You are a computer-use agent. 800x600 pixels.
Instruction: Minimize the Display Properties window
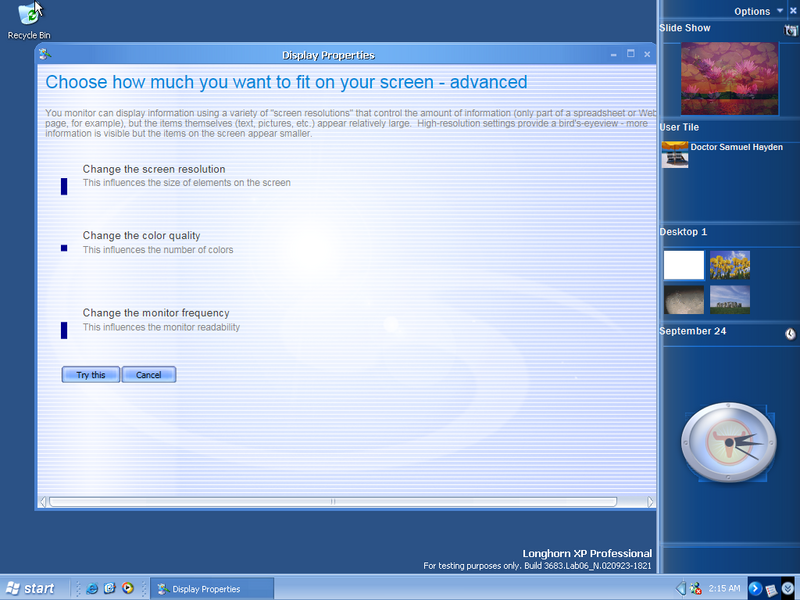(613, 54)
